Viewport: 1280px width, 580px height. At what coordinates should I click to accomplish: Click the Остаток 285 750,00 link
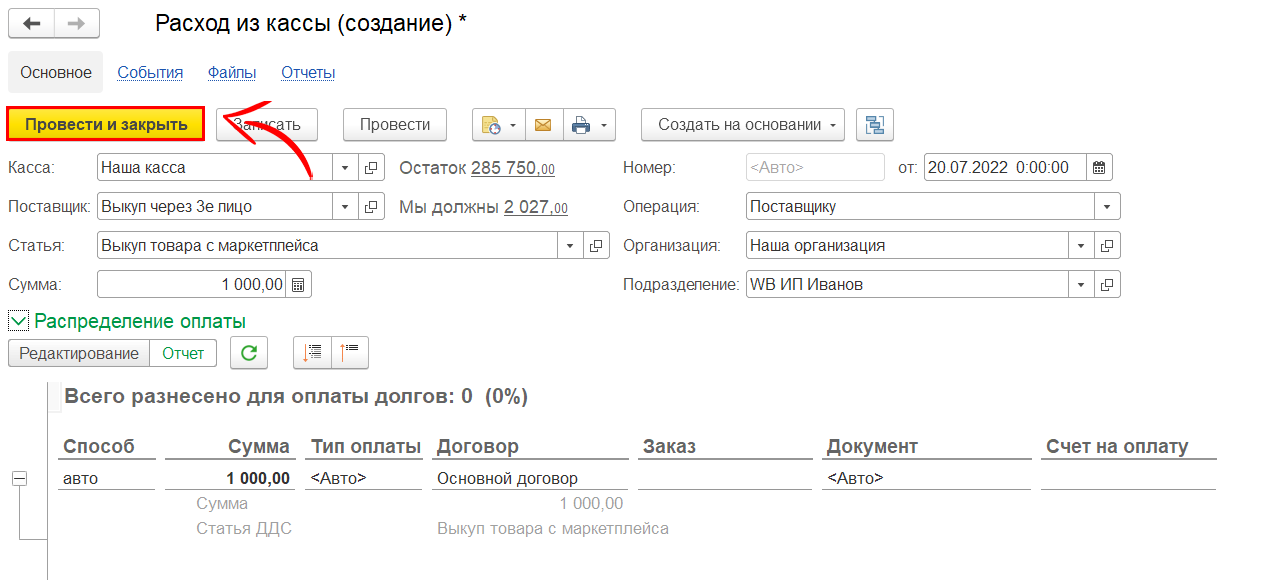(x=512, y=168)
